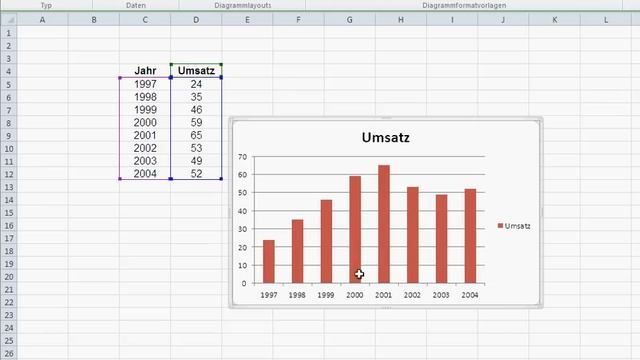The height and width of the screenshot is (360, 640).
Task: Select column C header
Action: coord(145,20)
